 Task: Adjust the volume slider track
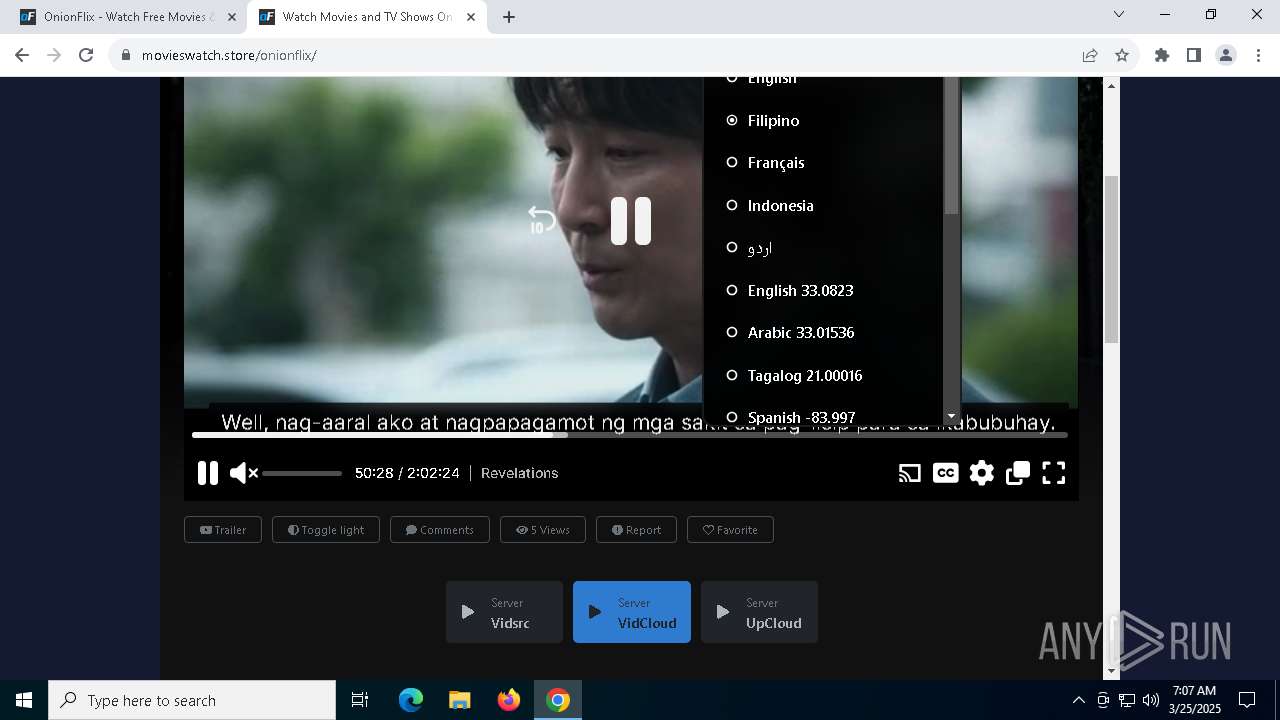(302, 473)
